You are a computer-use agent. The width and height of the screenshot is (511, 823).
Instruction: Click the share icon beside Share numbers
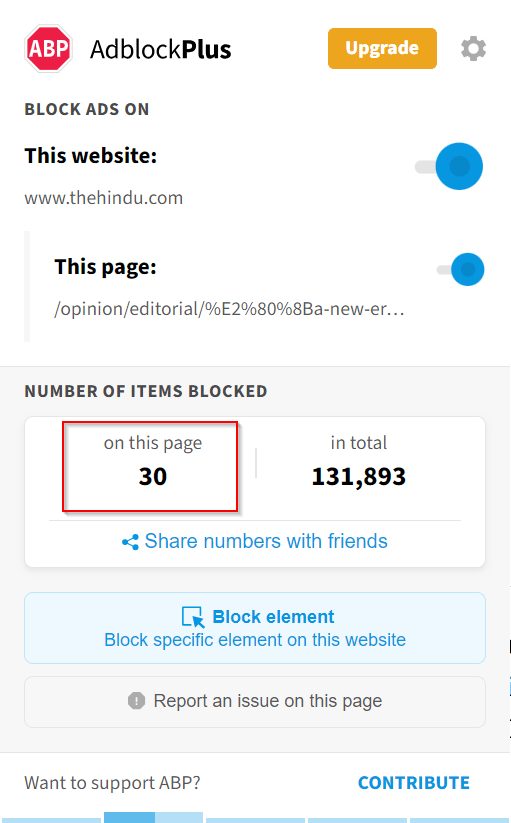[x=130, y=542]
